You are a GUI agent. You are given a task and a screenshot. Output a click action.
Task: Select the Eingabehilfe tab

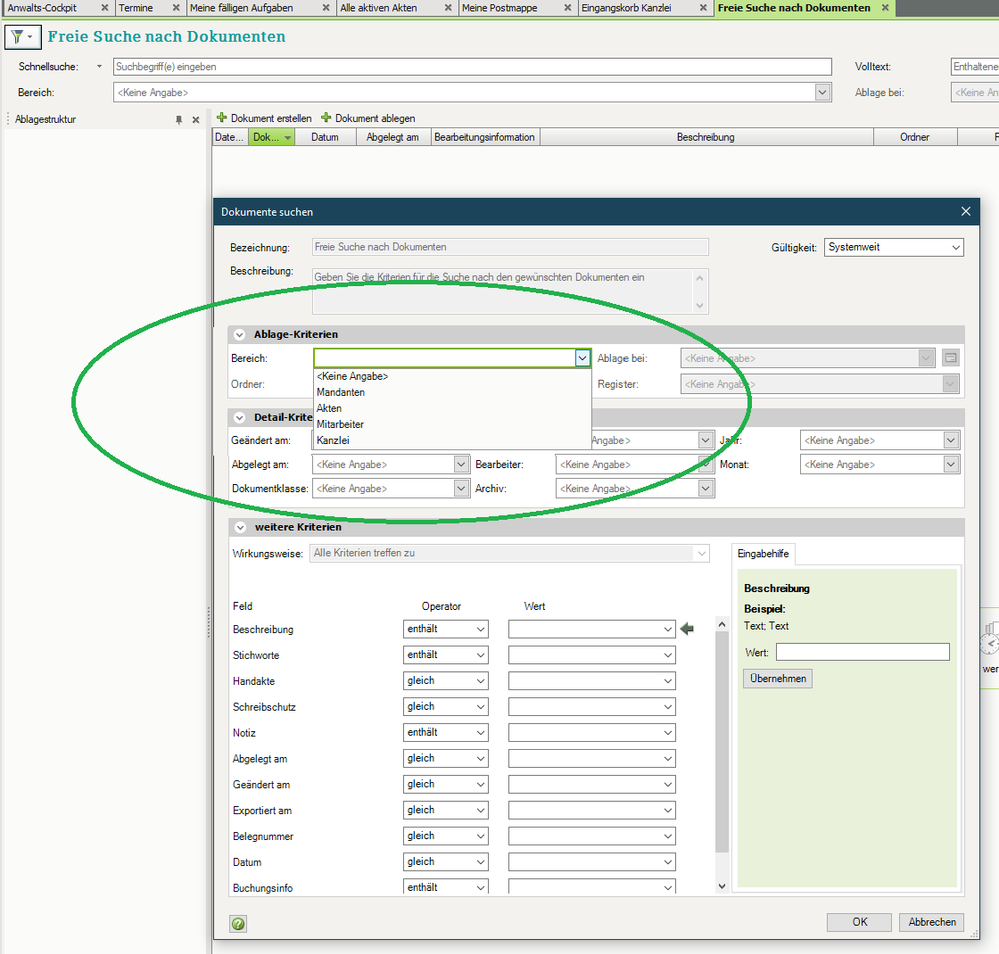tap(763, 554)
